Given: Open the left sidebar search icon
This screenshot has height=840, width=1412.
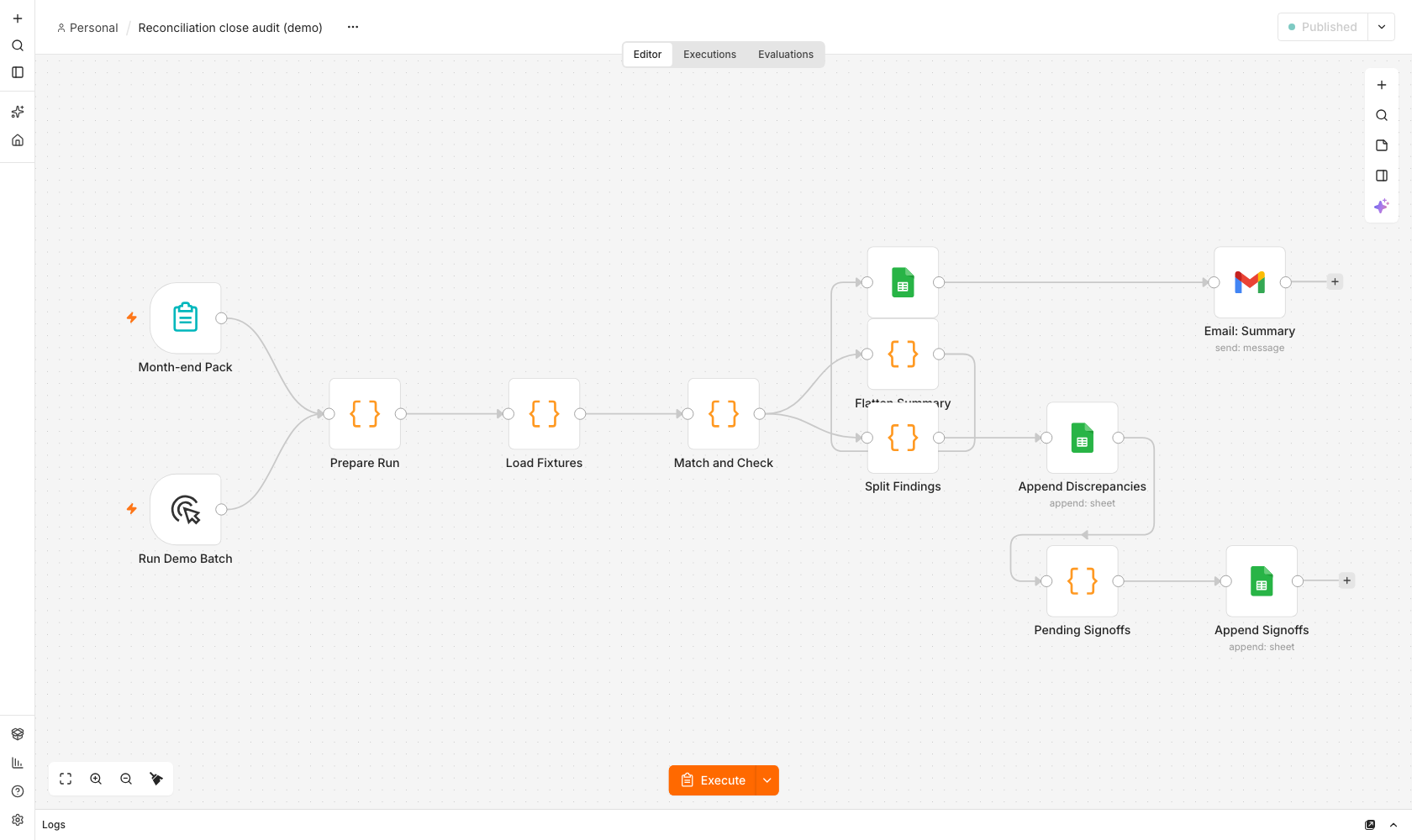Looking at the screenshot, I should (18, 45).
